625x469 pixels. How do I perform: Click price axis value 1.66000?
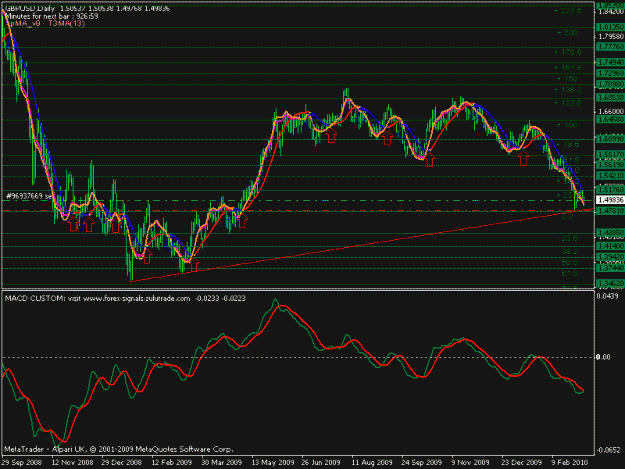click(x=610, y=111)
